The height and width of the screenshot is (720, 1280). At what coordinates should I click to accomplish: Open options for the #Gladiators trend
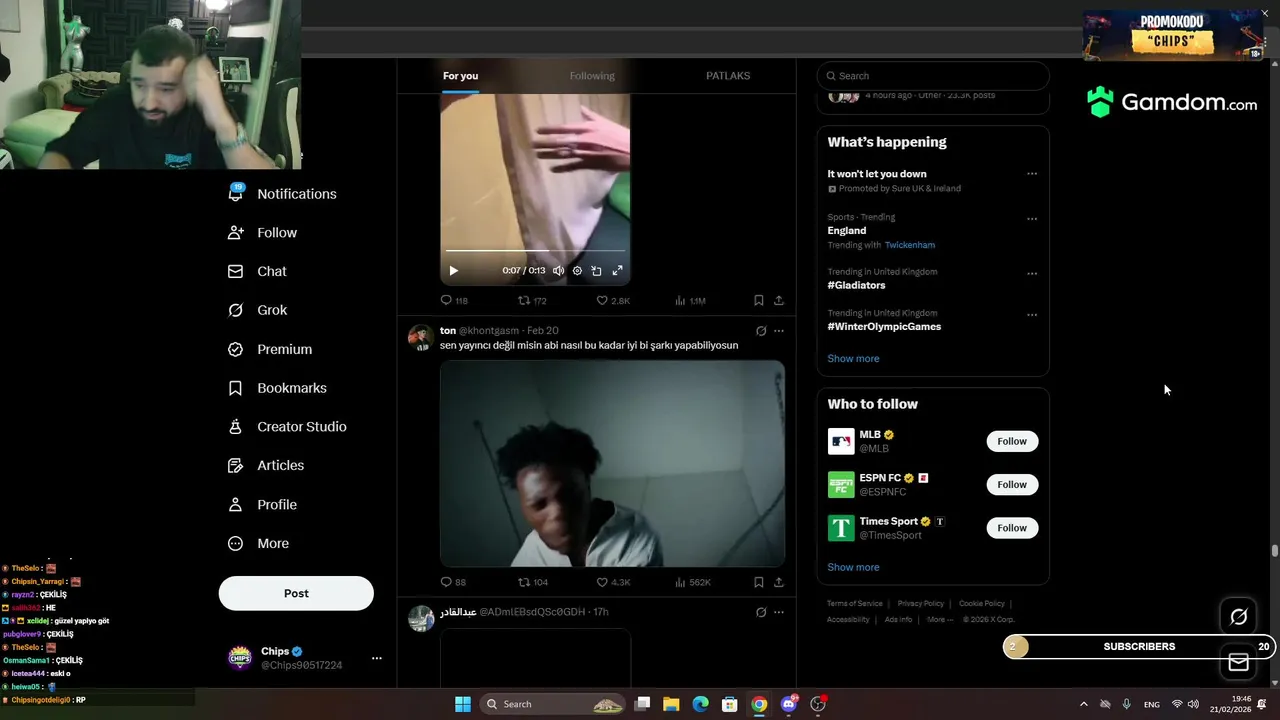[x=1032, y=274]
